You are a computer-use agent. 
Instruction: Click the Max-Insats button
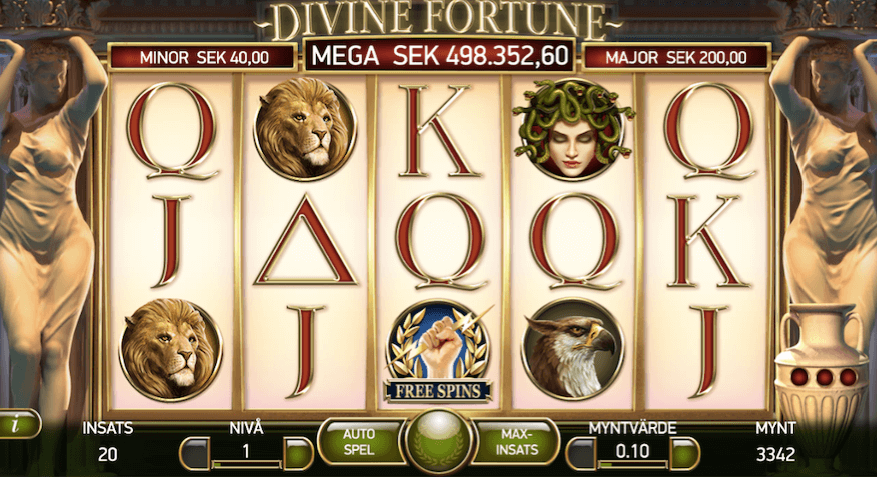coord(516,442)
